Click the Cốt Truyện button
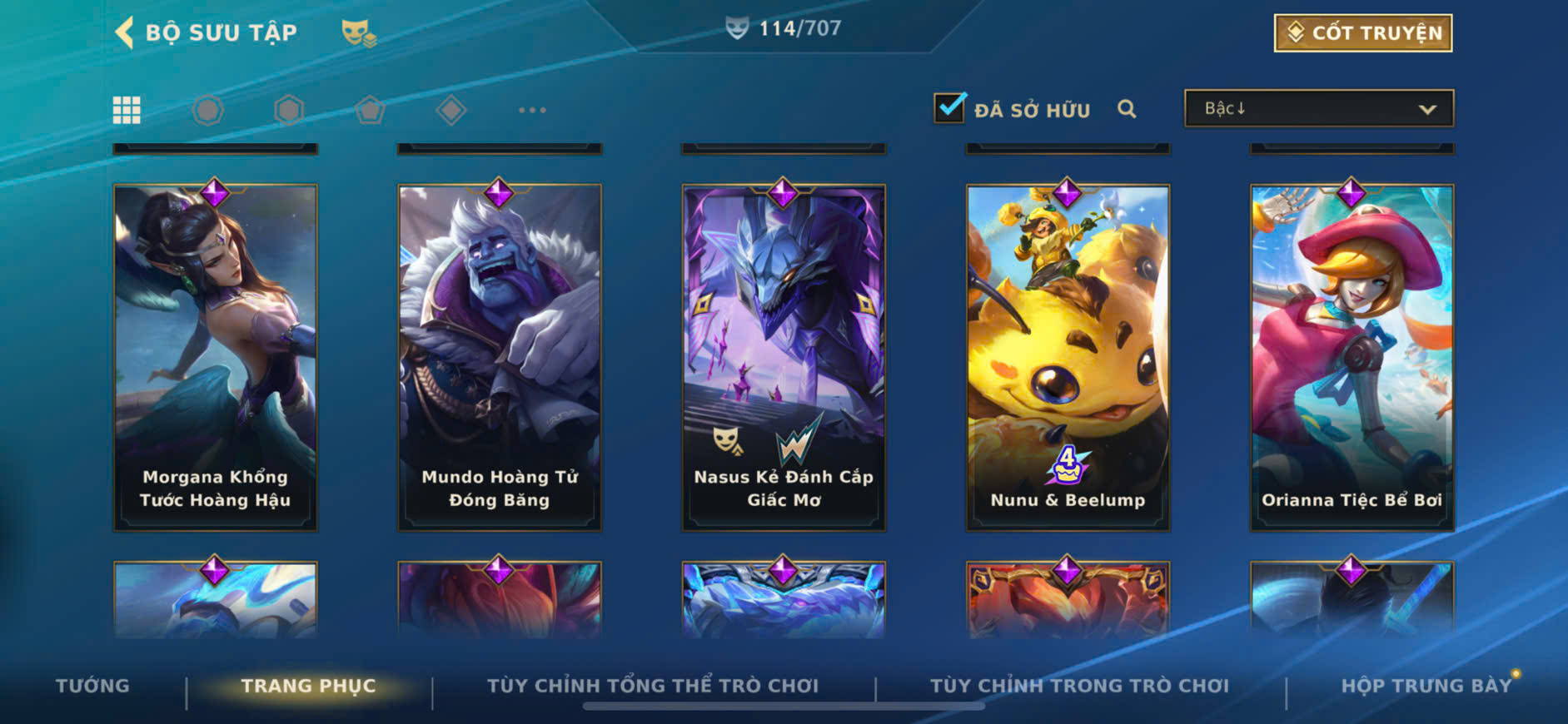 (1363, 33)
